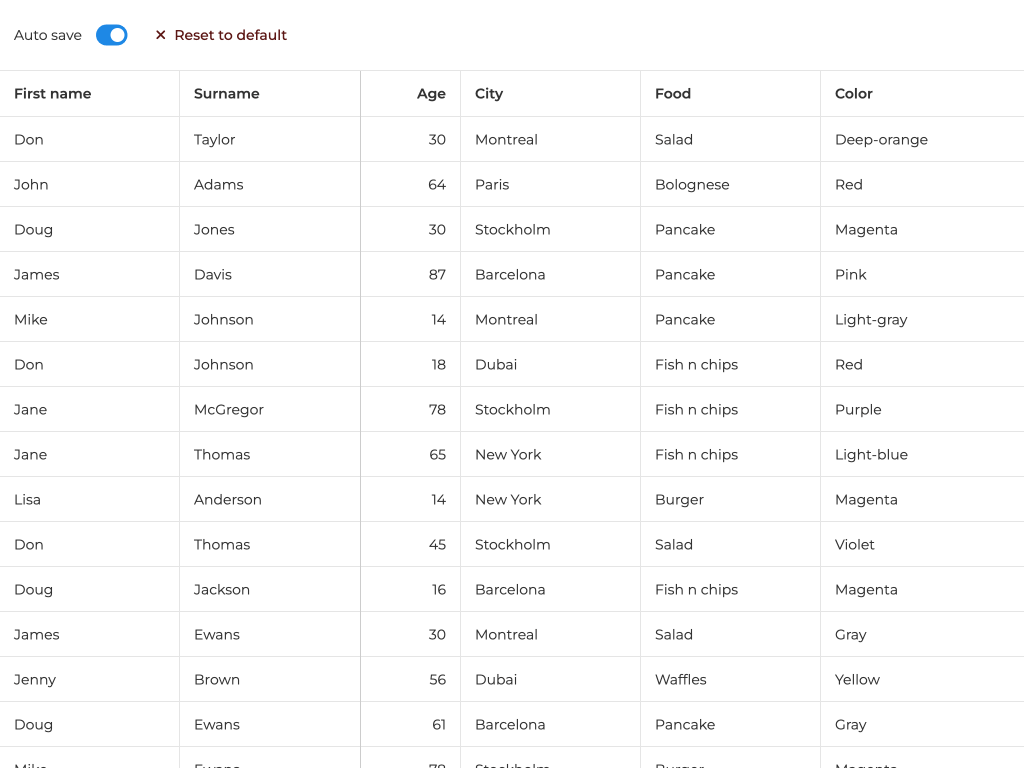Sort the table by Age header
The height and width of the screenshot is (768, 1024).
431,94
